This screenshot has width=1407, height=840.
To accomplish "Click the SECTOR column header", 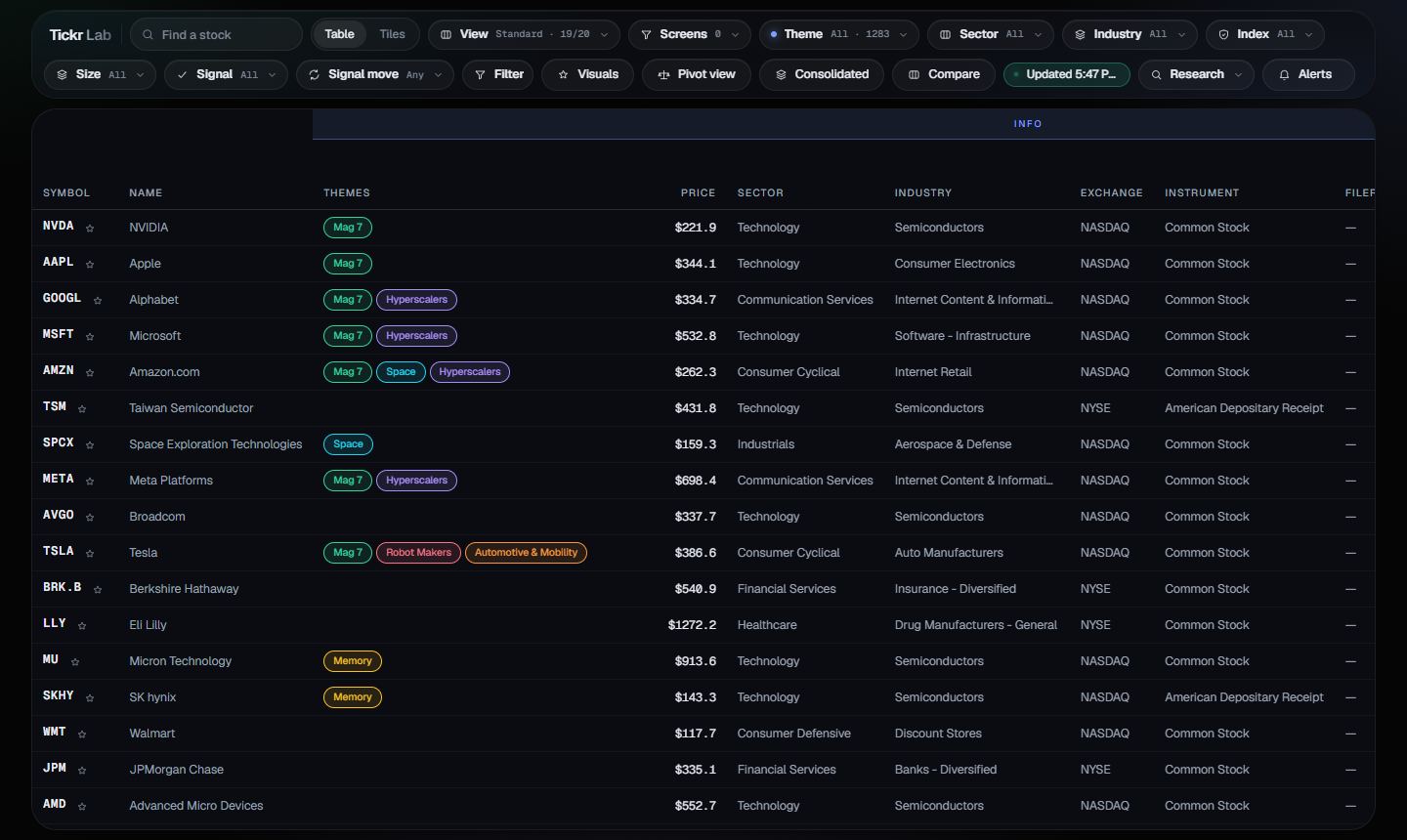I will pos(760,193).
